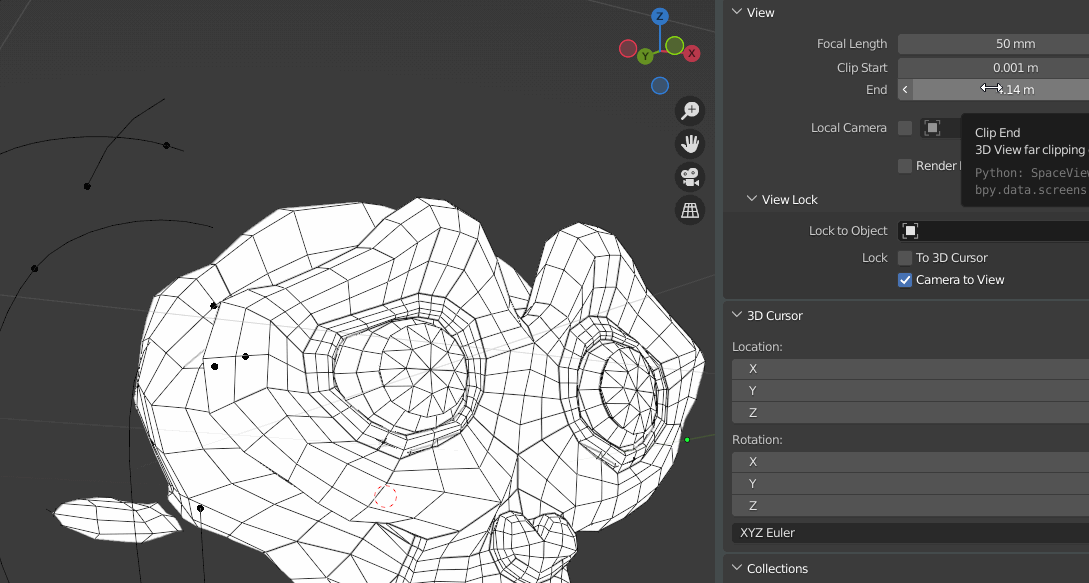Collapse the 3D Cursor panel
Viewport: 1089px width, 583px height.
click(736, 315)
